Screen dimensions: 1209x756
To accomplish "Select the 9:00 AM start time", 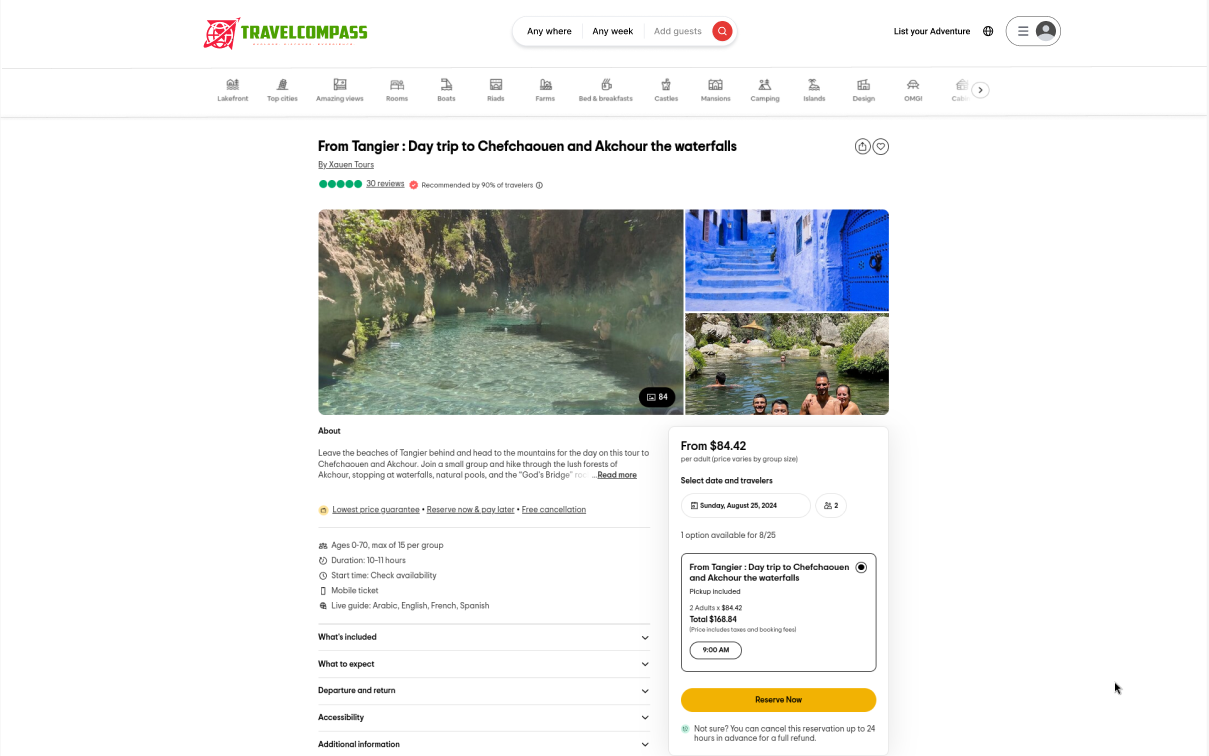I will [716, 650].
